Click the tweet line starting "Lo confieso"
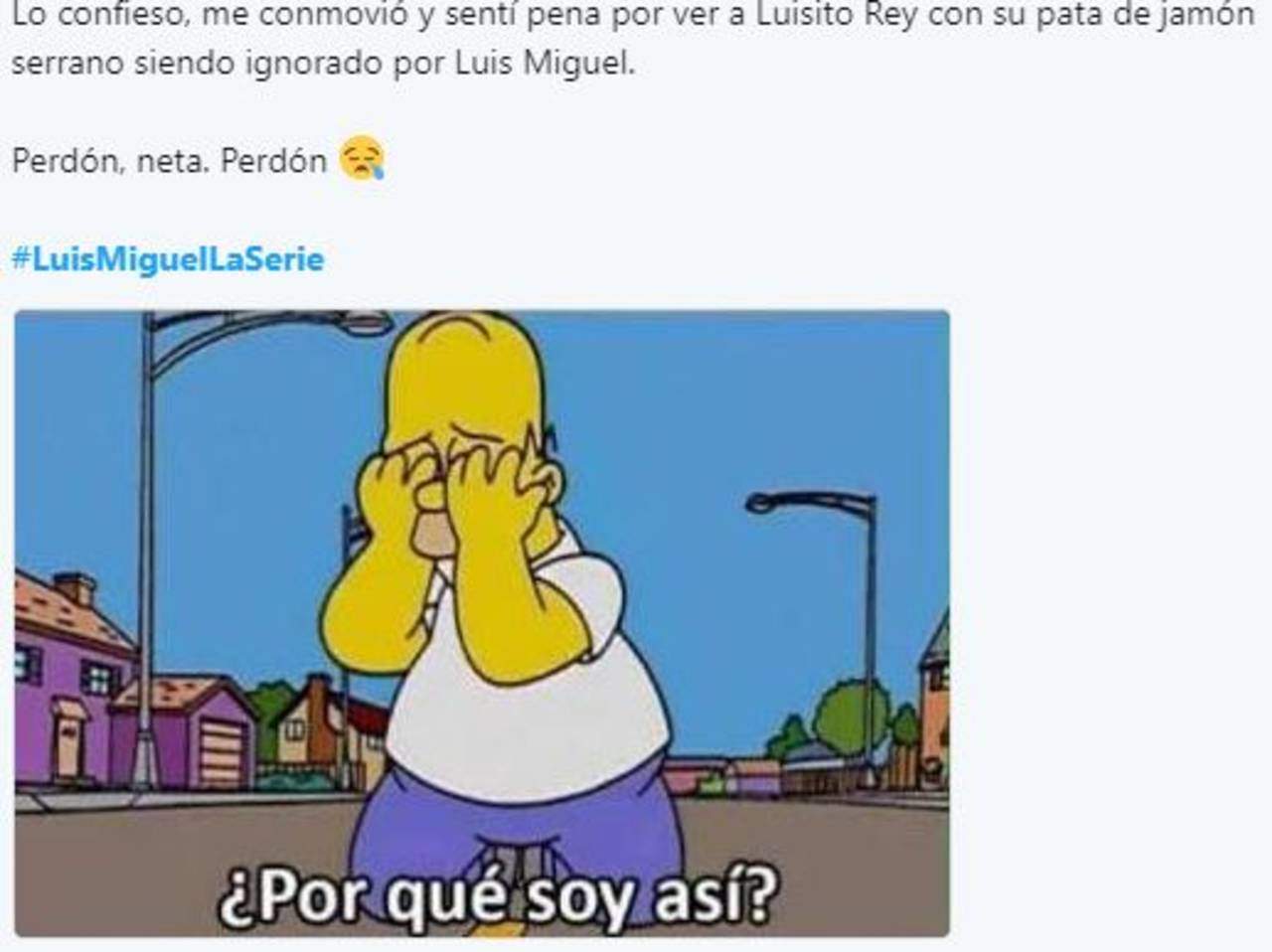This screenshot has width=1272, height=952. (632, 17)
